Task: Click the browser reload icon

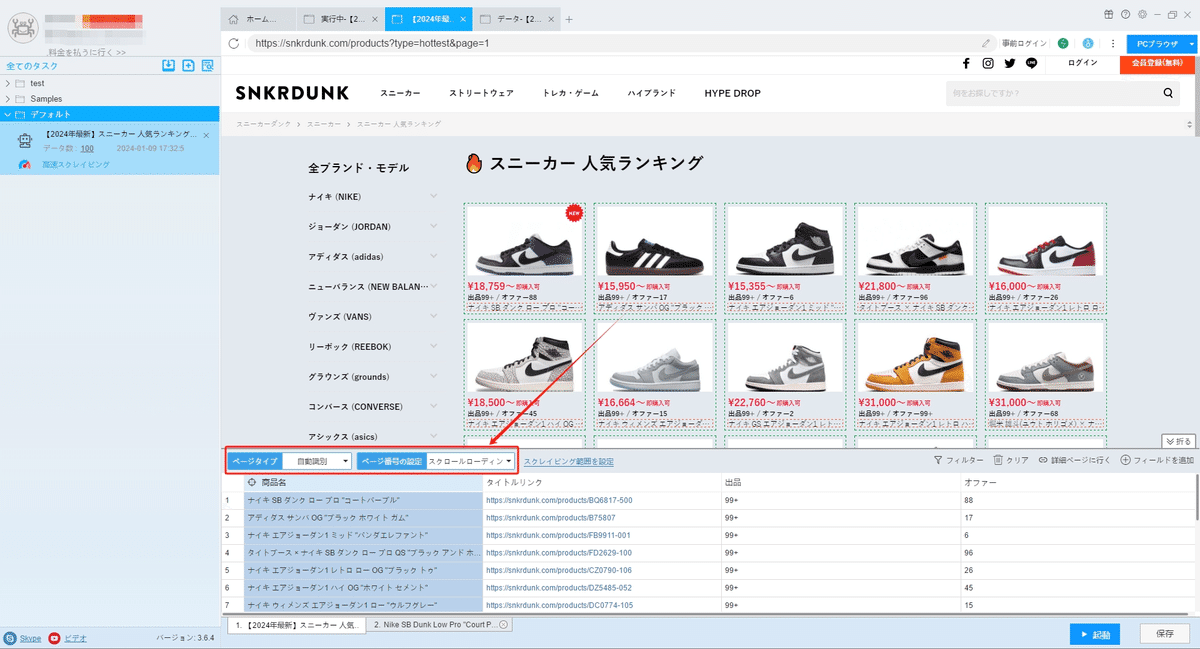Action: coord(234,43)
